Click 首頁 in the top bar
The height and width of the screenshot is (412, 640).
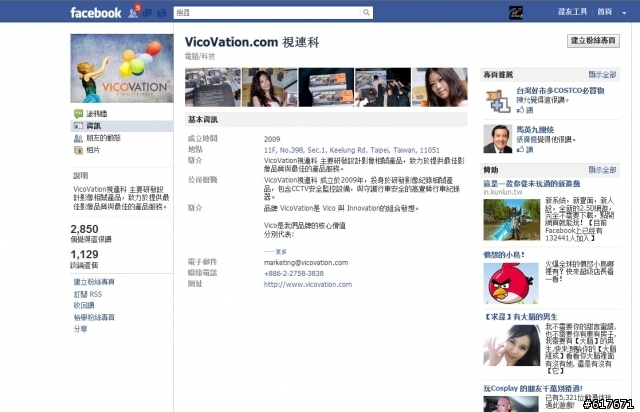click(604, 12)
